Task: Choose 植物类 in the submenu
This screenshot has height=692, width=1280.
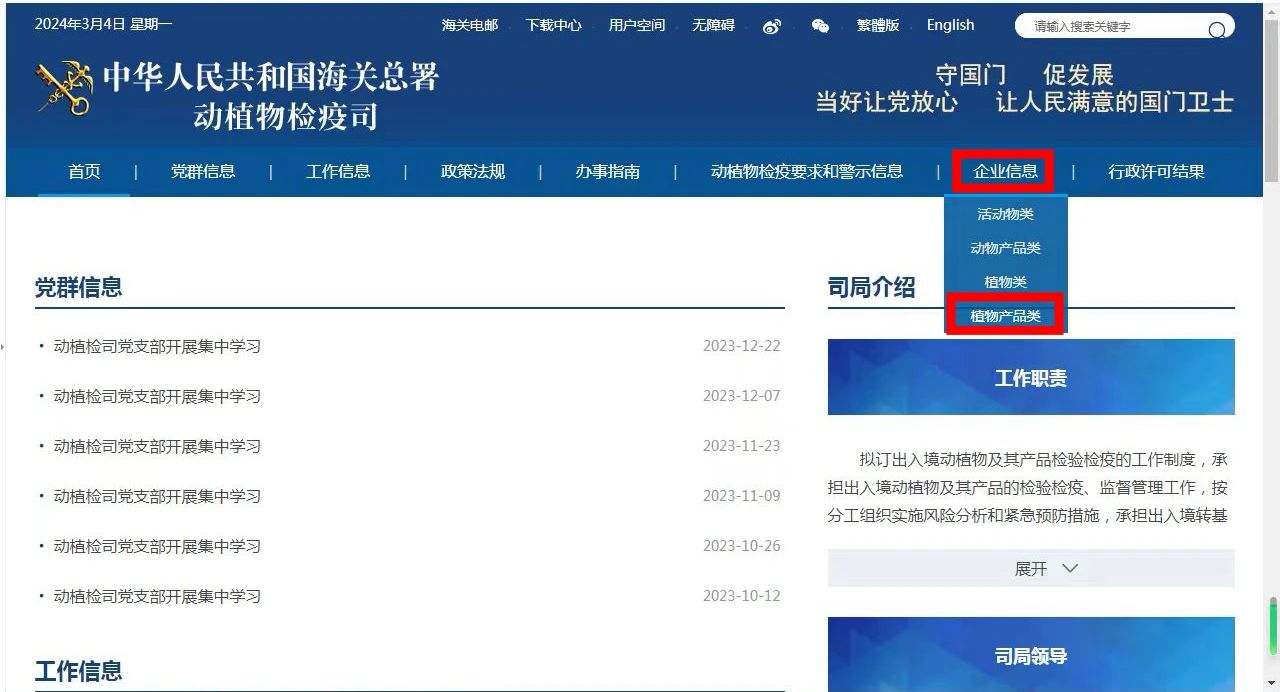Action: (1005, 282)
